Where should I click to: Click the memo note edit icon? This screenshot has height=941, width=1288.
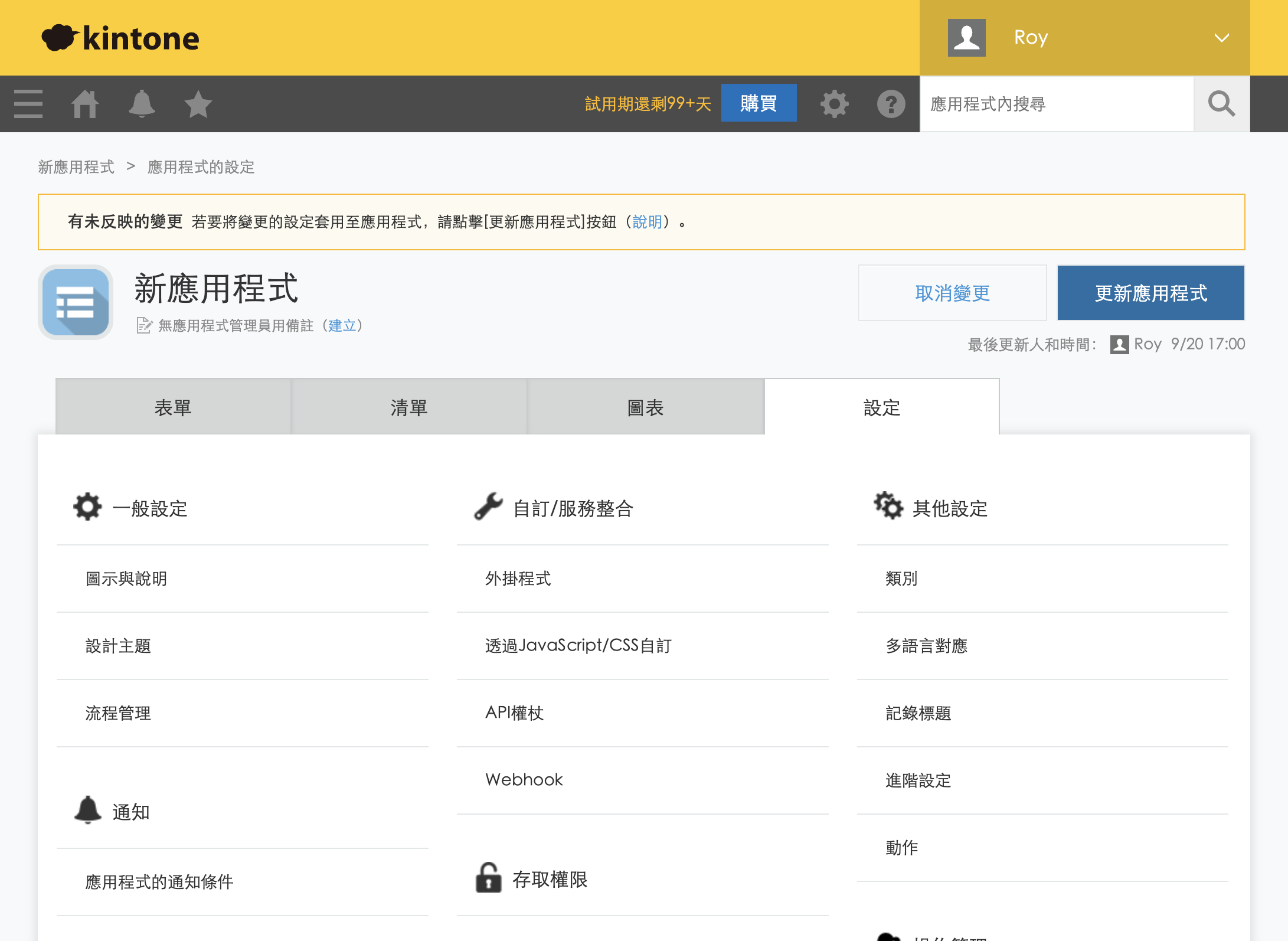[x=145, y=325]
